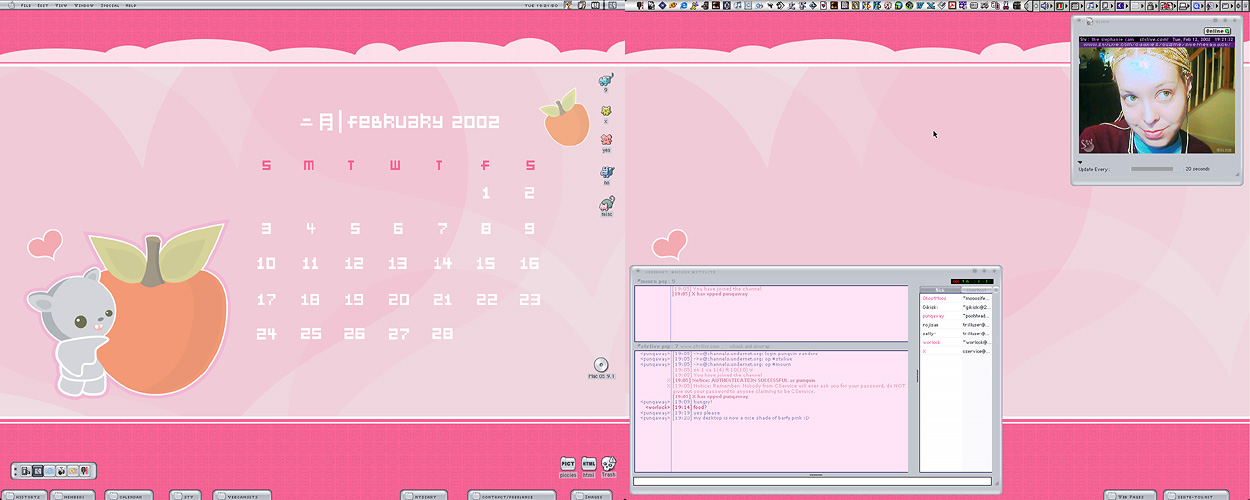
Task: Click the Online status button in the webcam window
Action: (x=1217, y=31)
